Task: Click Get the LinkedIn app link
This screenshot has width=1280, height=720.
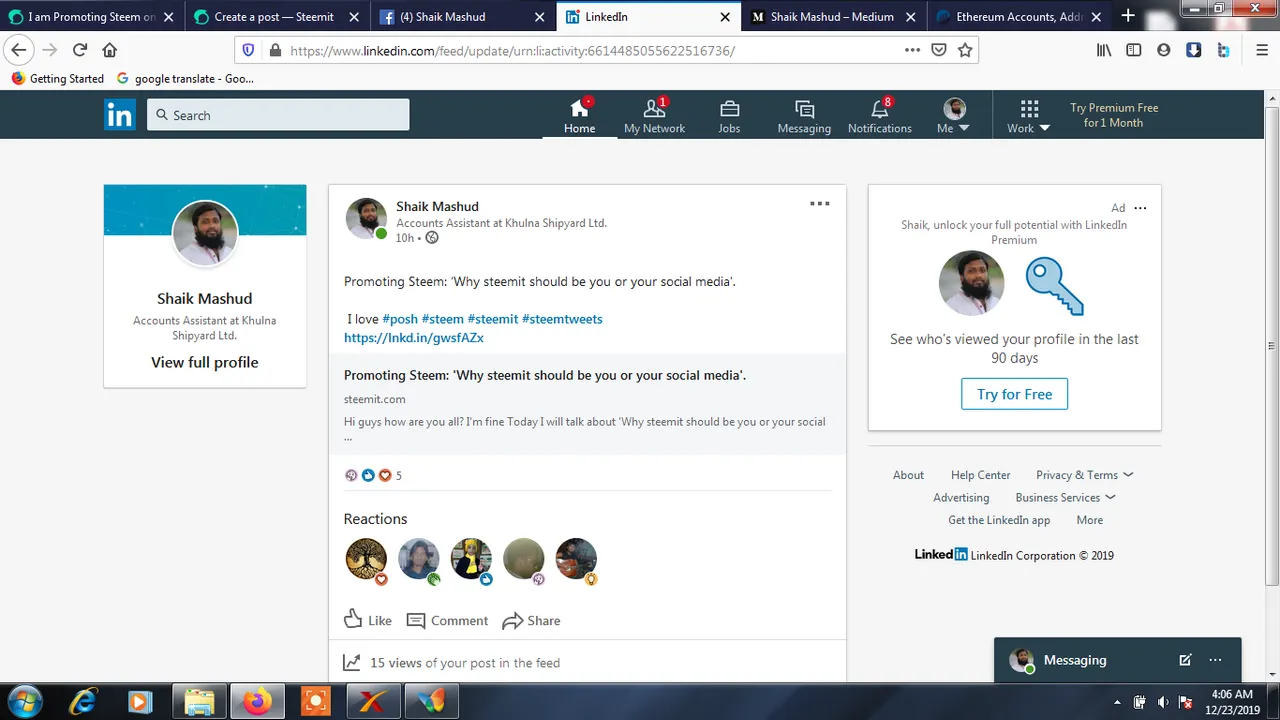Action: pos(999,520)
